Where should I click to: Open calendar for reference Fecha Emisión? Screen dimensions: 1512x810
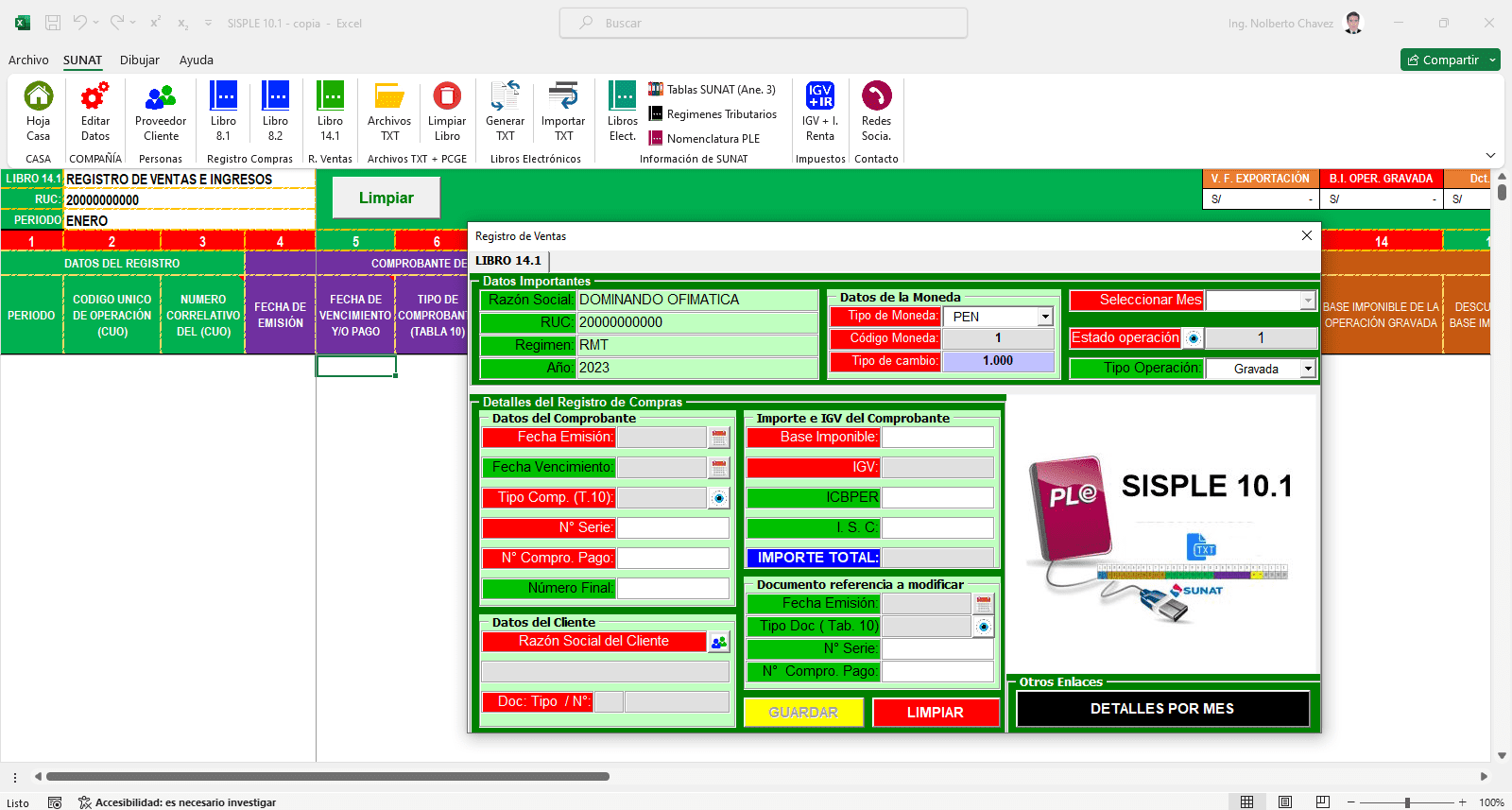pos(984,604)
